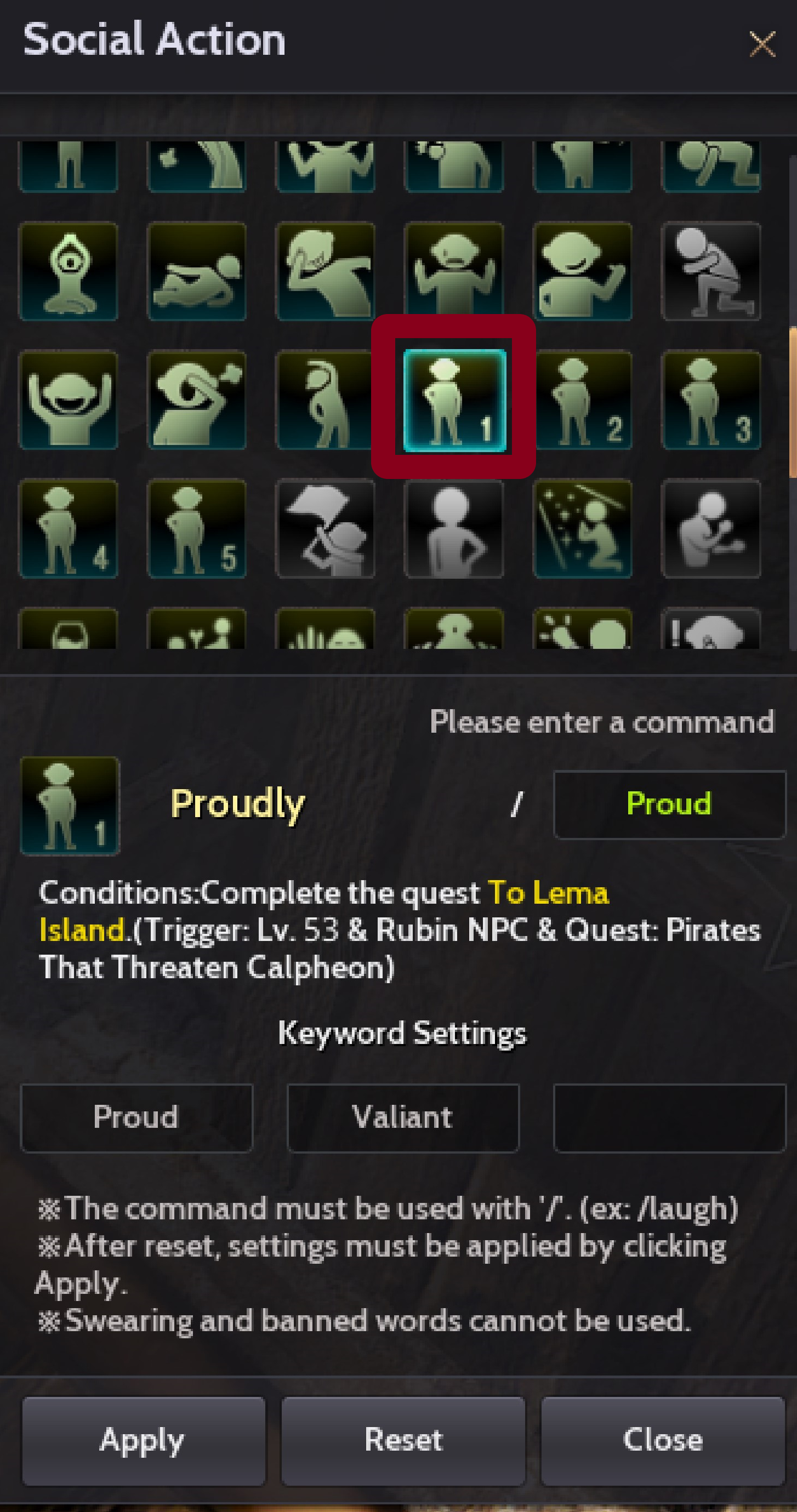Select the pose number 3 icon
This screenshot has width=797, height=1512.
[711, 400]
